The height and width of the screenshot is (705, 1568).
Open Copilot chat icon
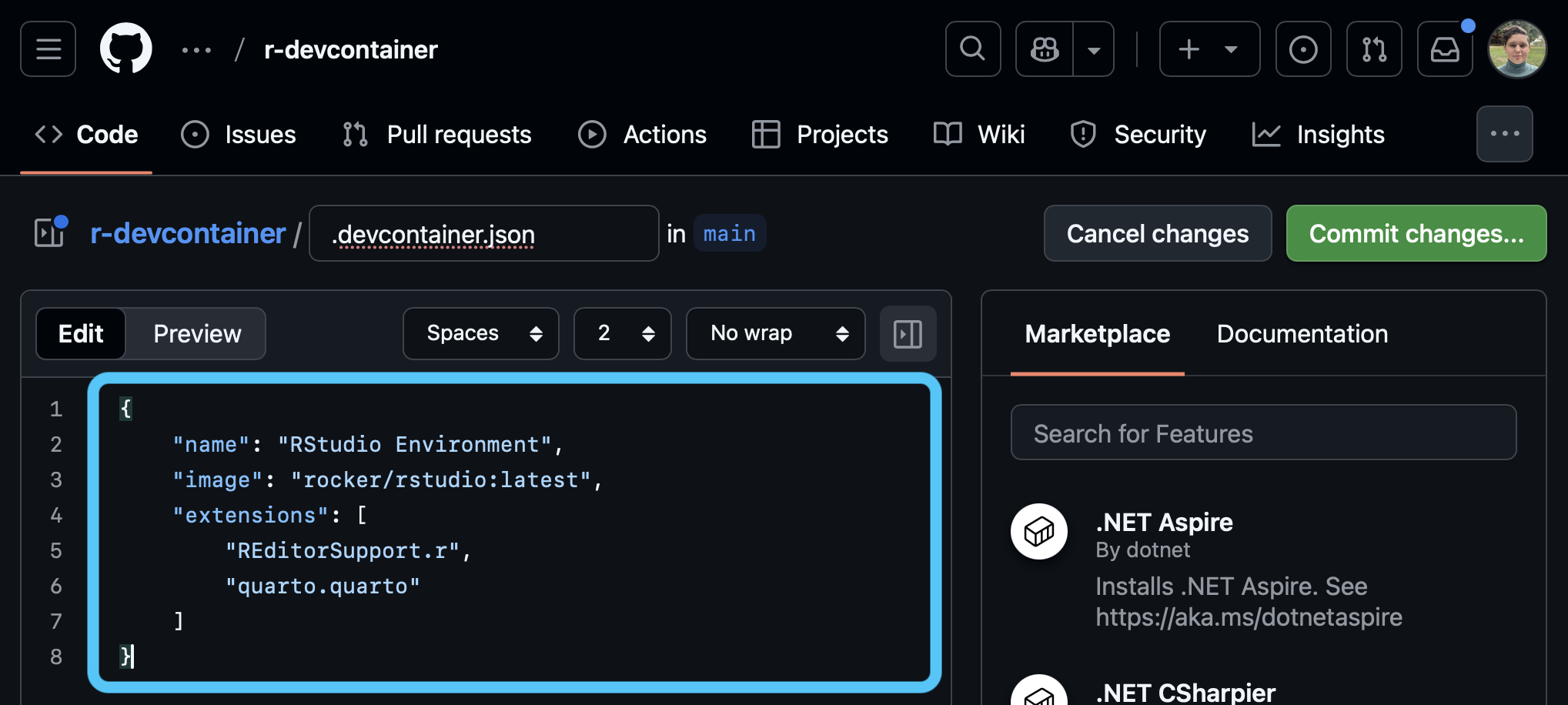point(1045,49)
